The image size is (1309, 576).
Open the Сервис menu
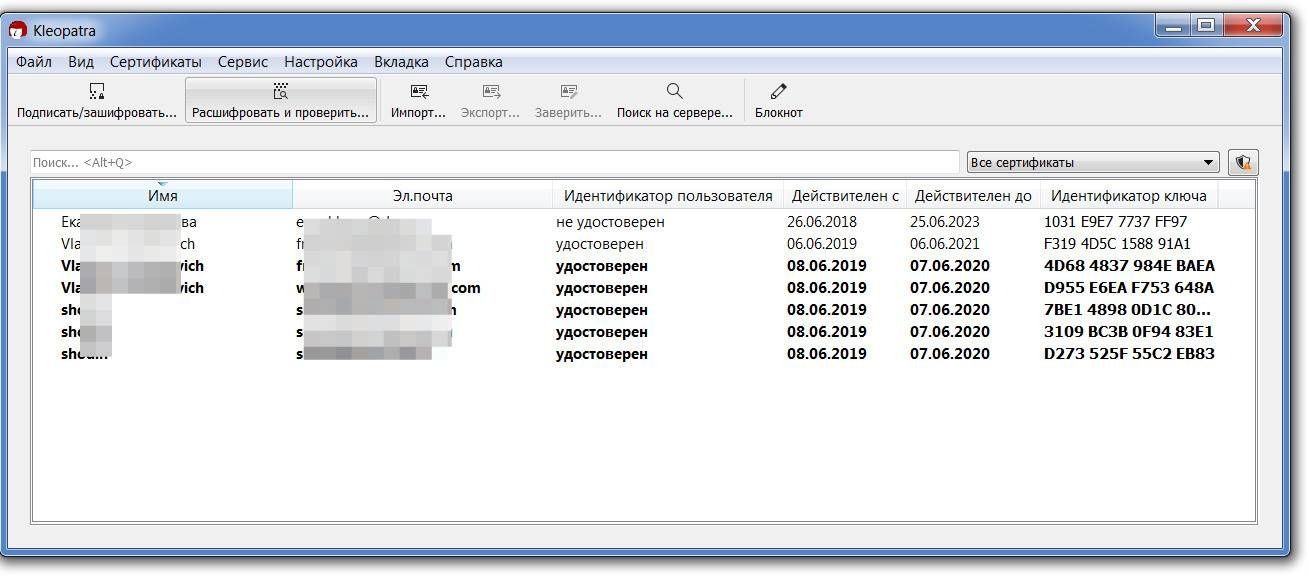pos(243,62)
